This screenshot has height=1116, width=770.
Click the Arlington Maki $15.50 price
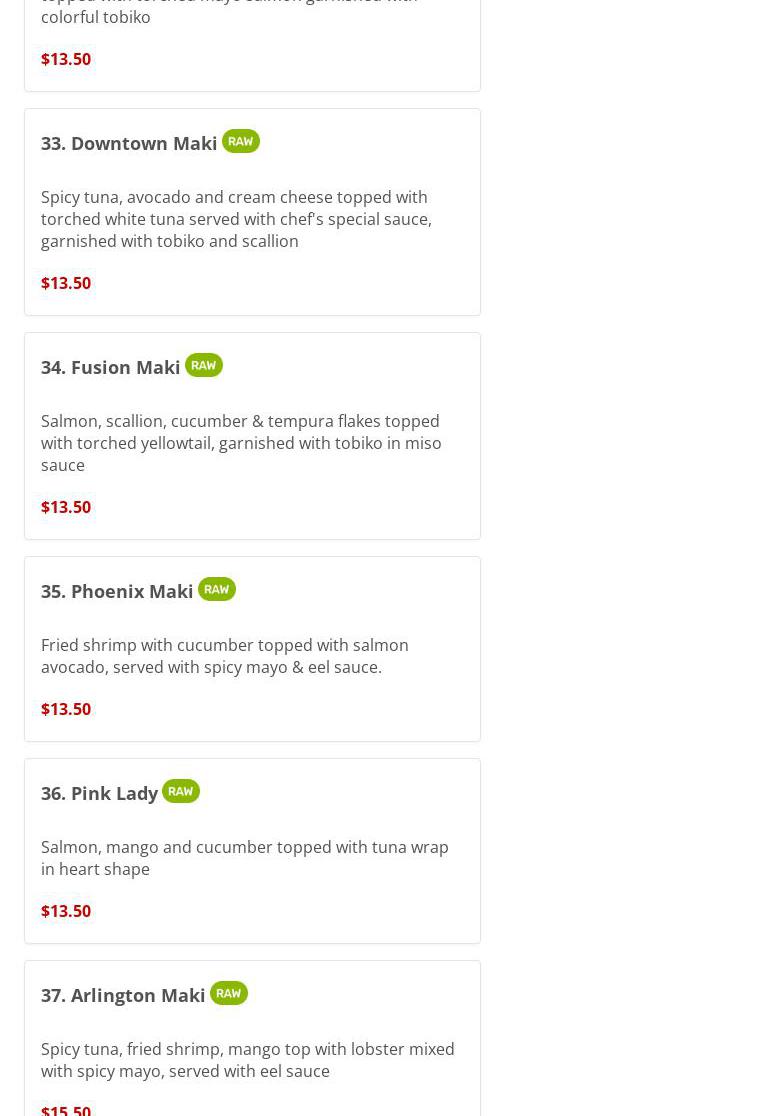pyautogui.click(x=65, y=1110)
